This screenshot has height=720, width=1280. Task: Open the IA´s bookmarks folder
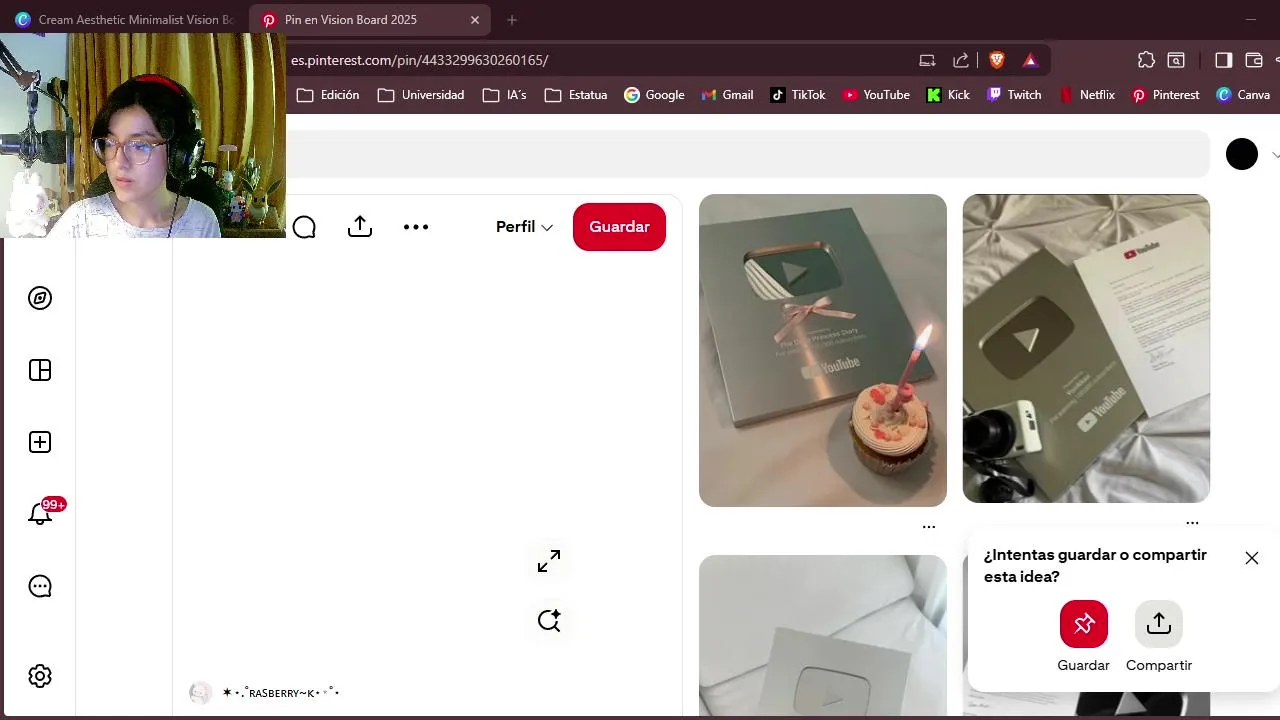click(x=504, y=95)
